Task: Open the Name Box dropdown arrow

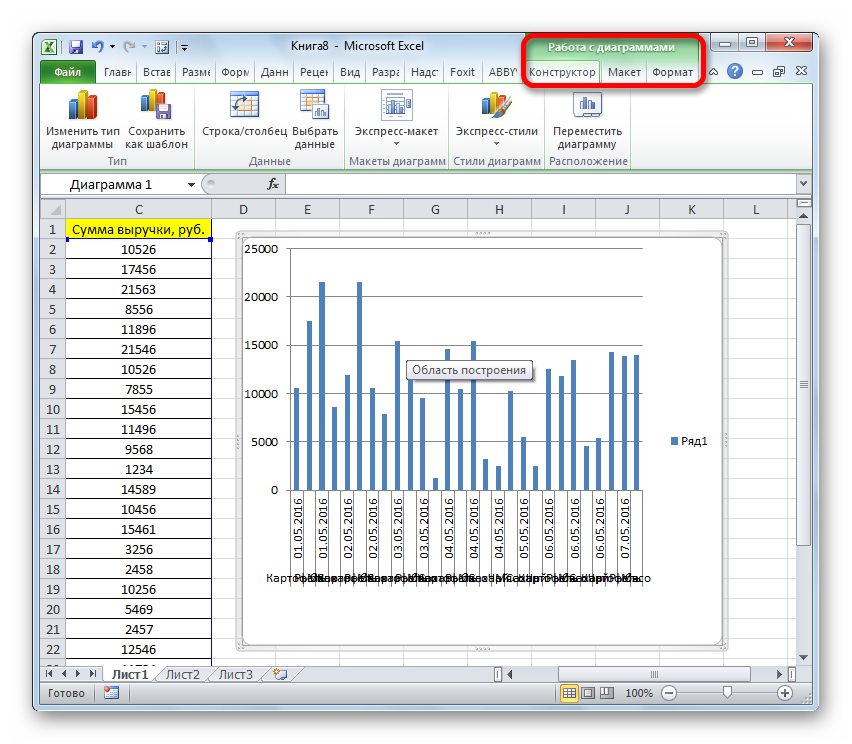Action: (x=191, y=185)
